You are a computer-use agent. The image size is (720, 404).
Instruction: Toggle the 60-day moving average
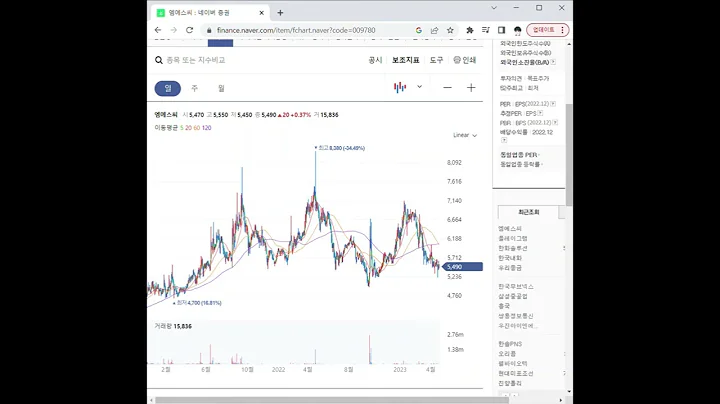tap(197, 128)
